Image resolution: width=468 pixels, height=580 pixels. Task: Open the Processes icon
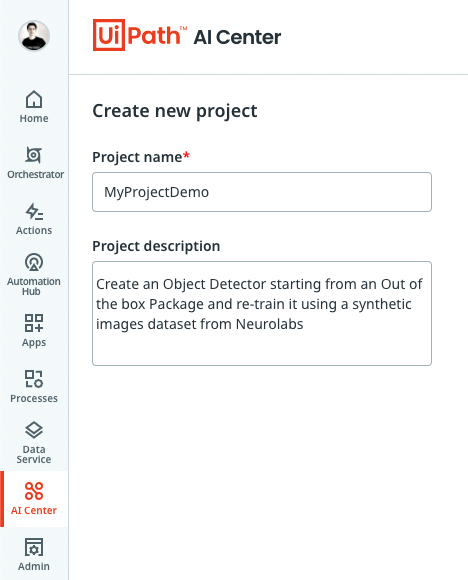(x=34, y=379)
